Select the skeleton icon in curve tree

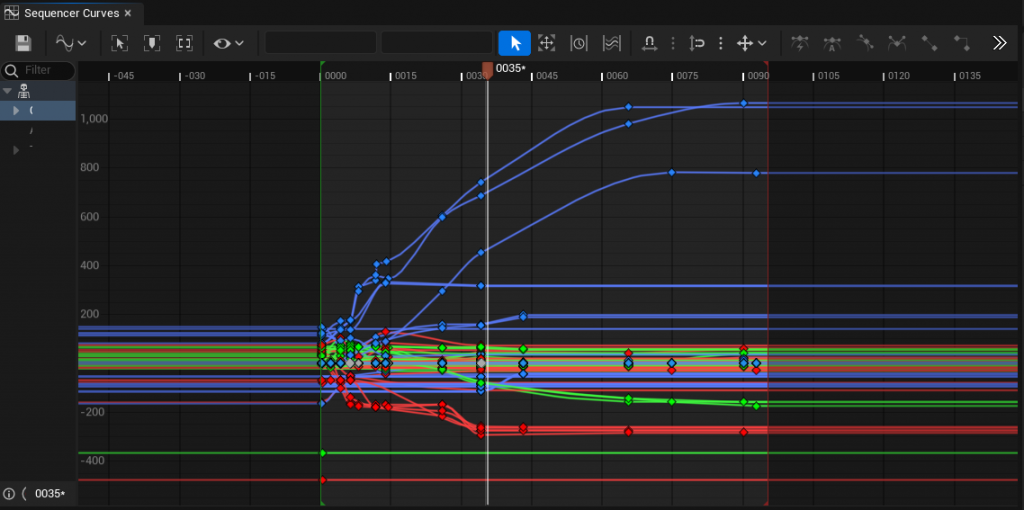(x=24, y=91)
